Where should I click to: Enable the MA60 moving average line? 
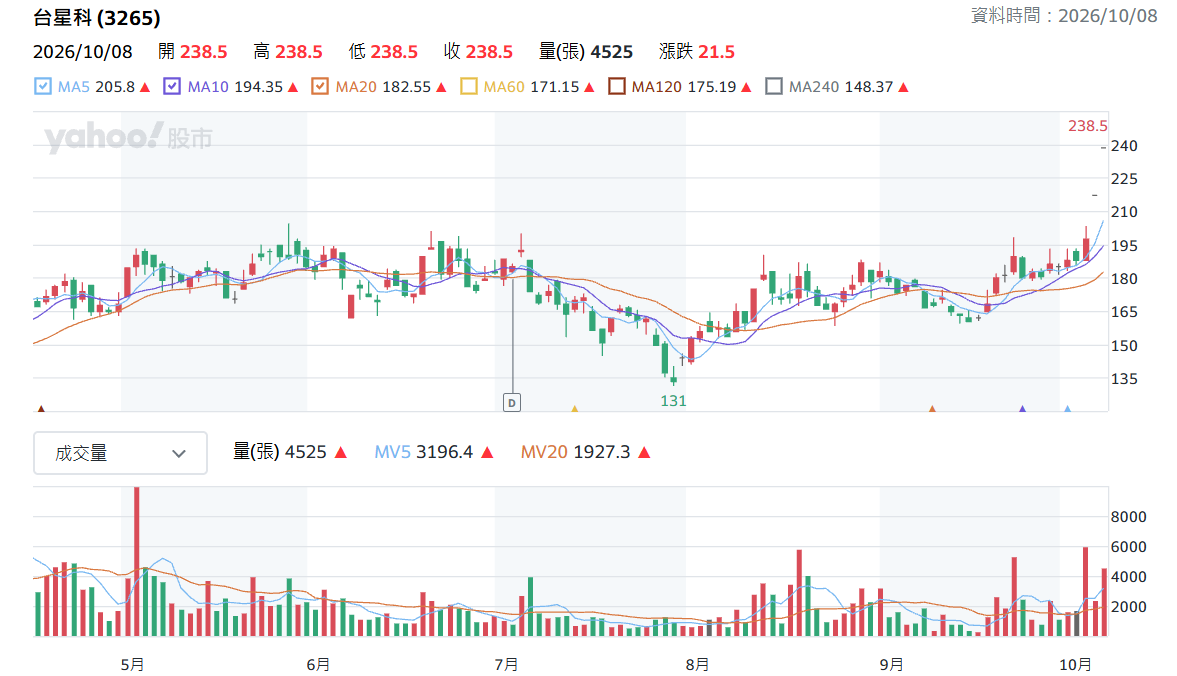(468, 86)
